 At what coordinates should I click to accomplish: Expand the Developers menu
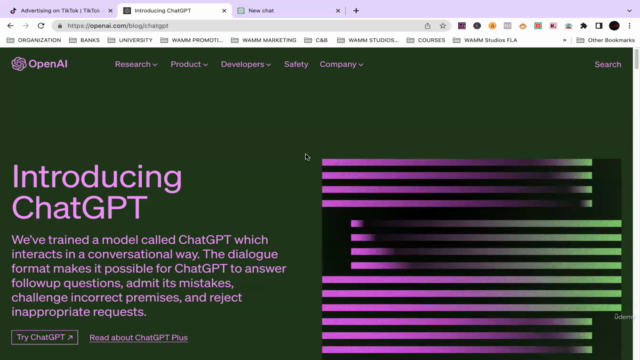[246, 64]
